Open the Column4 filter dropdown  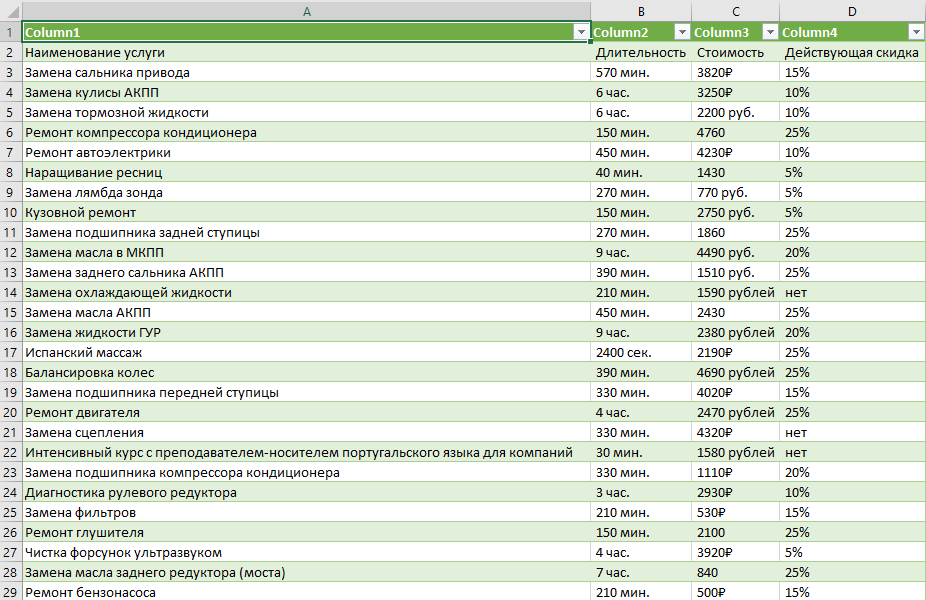pyautogui.click(x=917, y=32)
